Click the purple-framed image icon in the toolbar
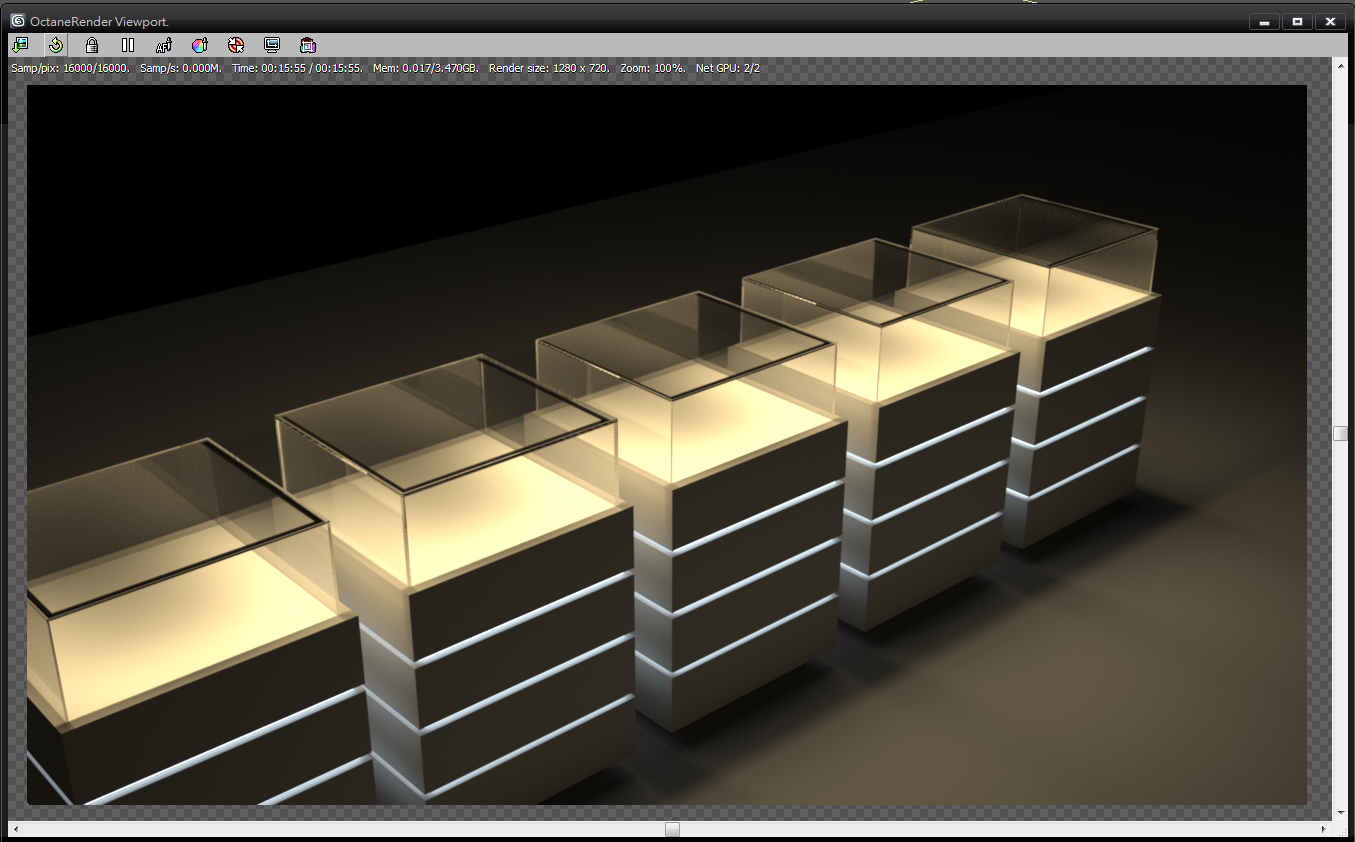The height and width of the screenshot is (842, 1355). (308, 45)
